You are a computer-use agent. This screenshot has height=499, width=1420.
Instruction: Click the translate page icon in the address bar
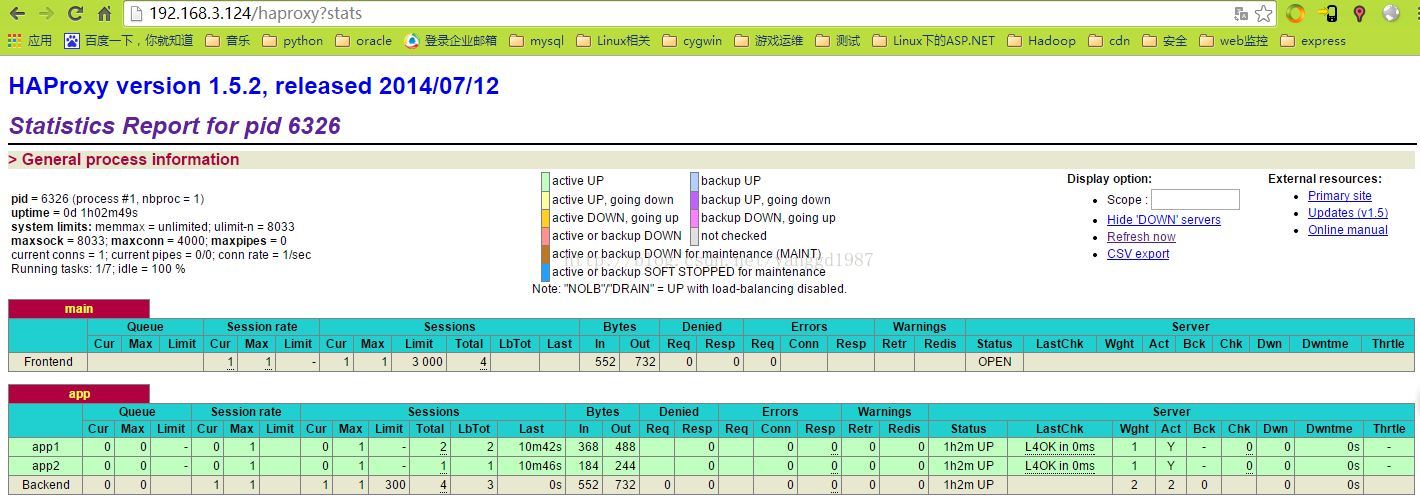1241,14
